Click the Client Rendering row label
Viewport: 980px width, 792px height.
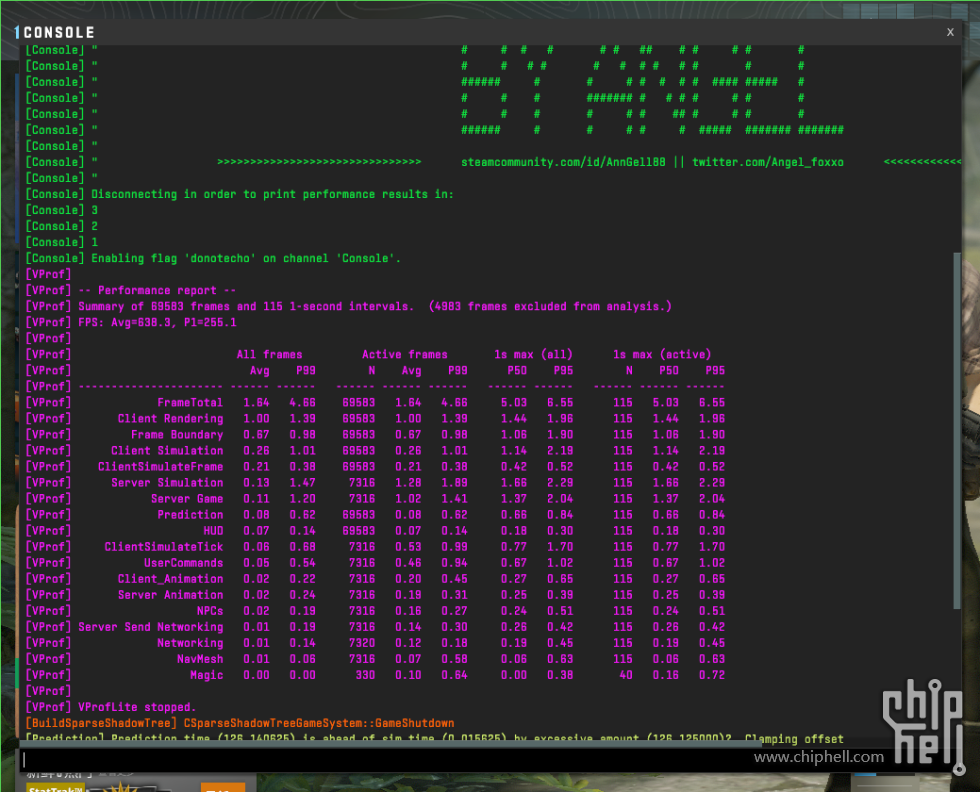170,419
